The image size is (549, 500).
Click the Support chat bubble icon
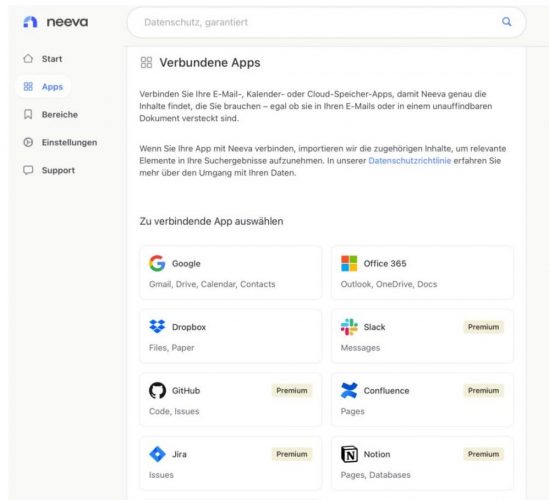pos(28,170)
